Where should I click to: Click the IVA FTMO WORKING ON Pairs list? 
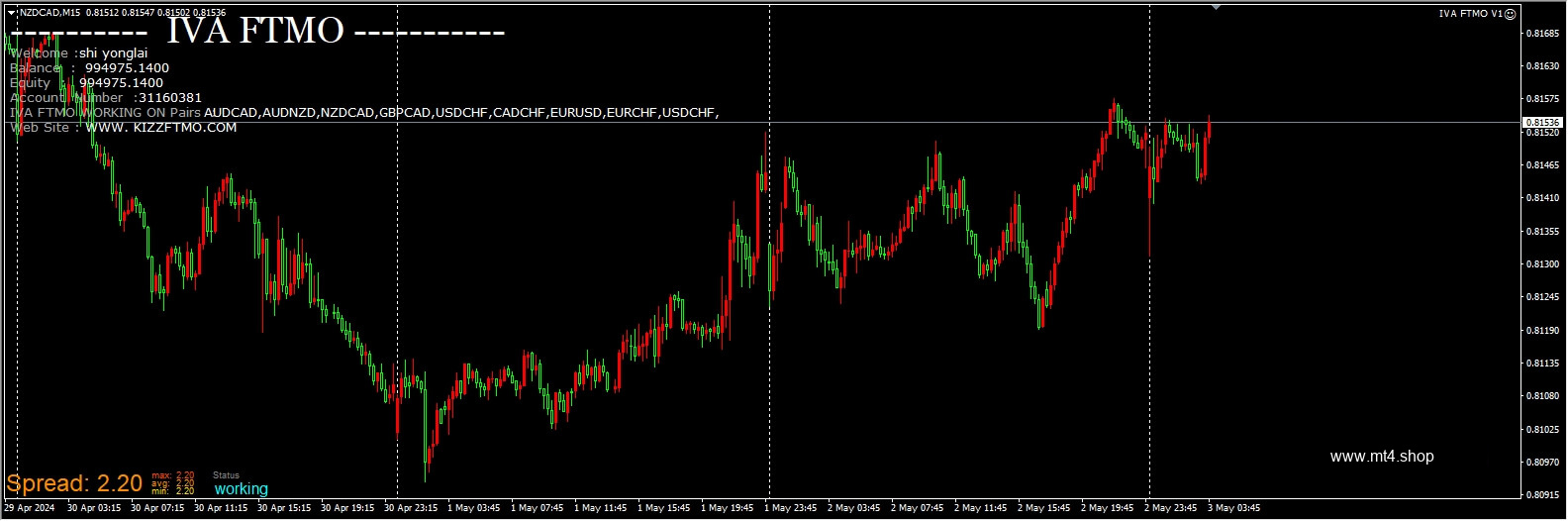pos(364,113)
